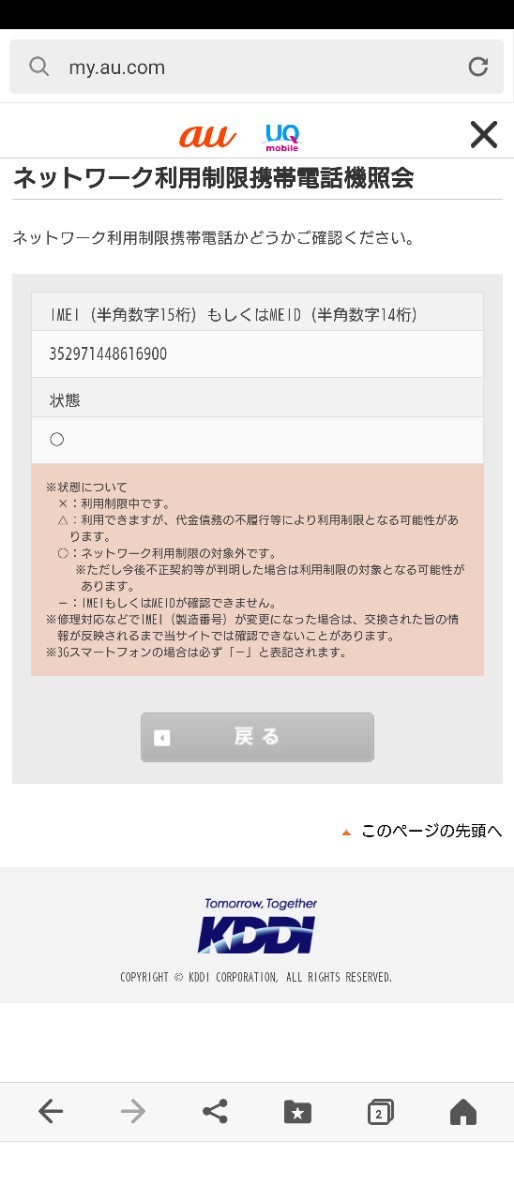Select the my.au.com address field

257,67
